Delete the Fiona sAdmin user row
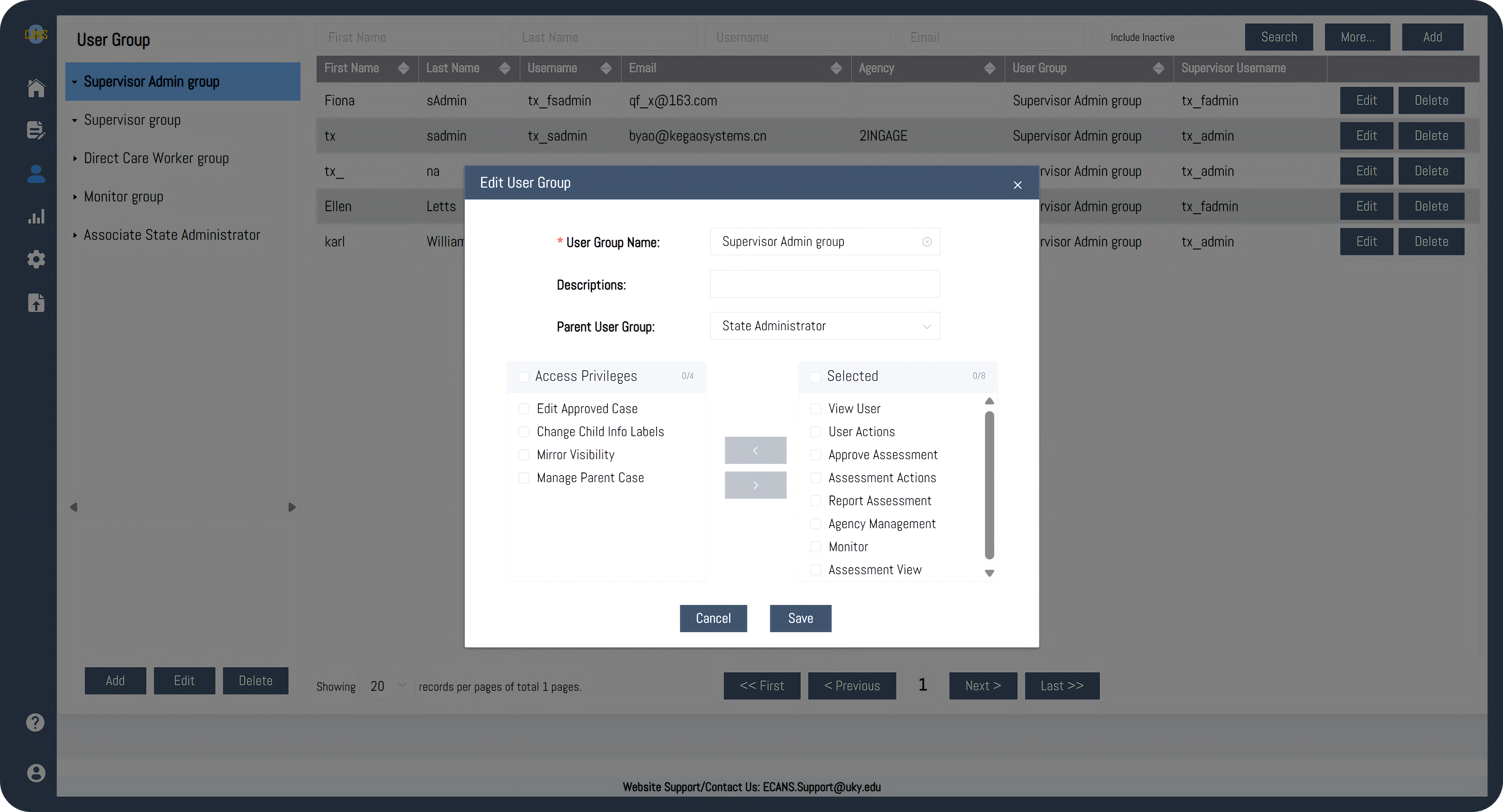The height and width of the screenshot is (812, 1503). point(1431,100)
